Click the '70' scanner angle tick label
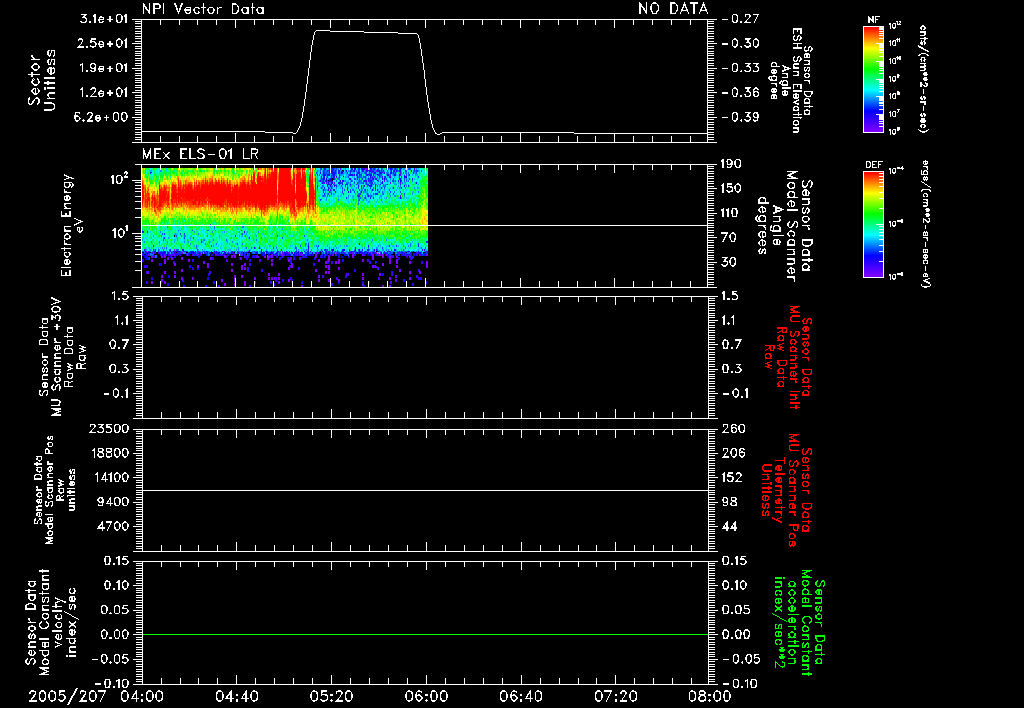1024x708 pixels. tap(729, 238)
